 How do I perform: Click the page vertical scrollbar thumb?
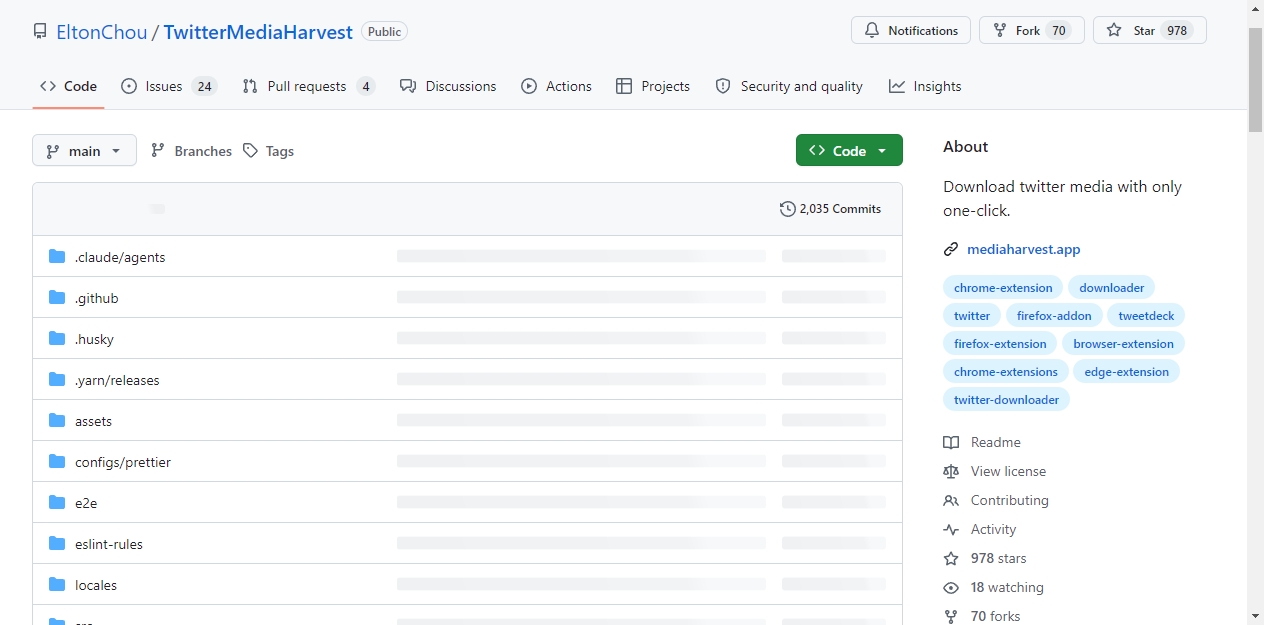click(x=1256, y=80)
